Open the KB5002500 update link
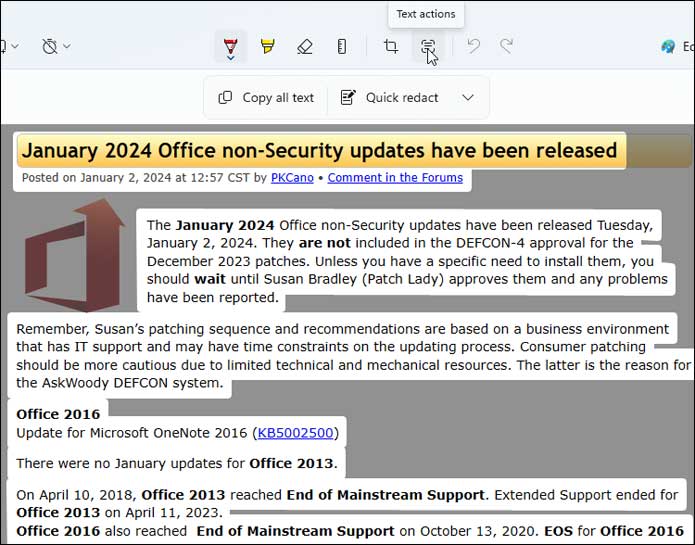Viewport: 695px width, 545px height. point(296,433)
